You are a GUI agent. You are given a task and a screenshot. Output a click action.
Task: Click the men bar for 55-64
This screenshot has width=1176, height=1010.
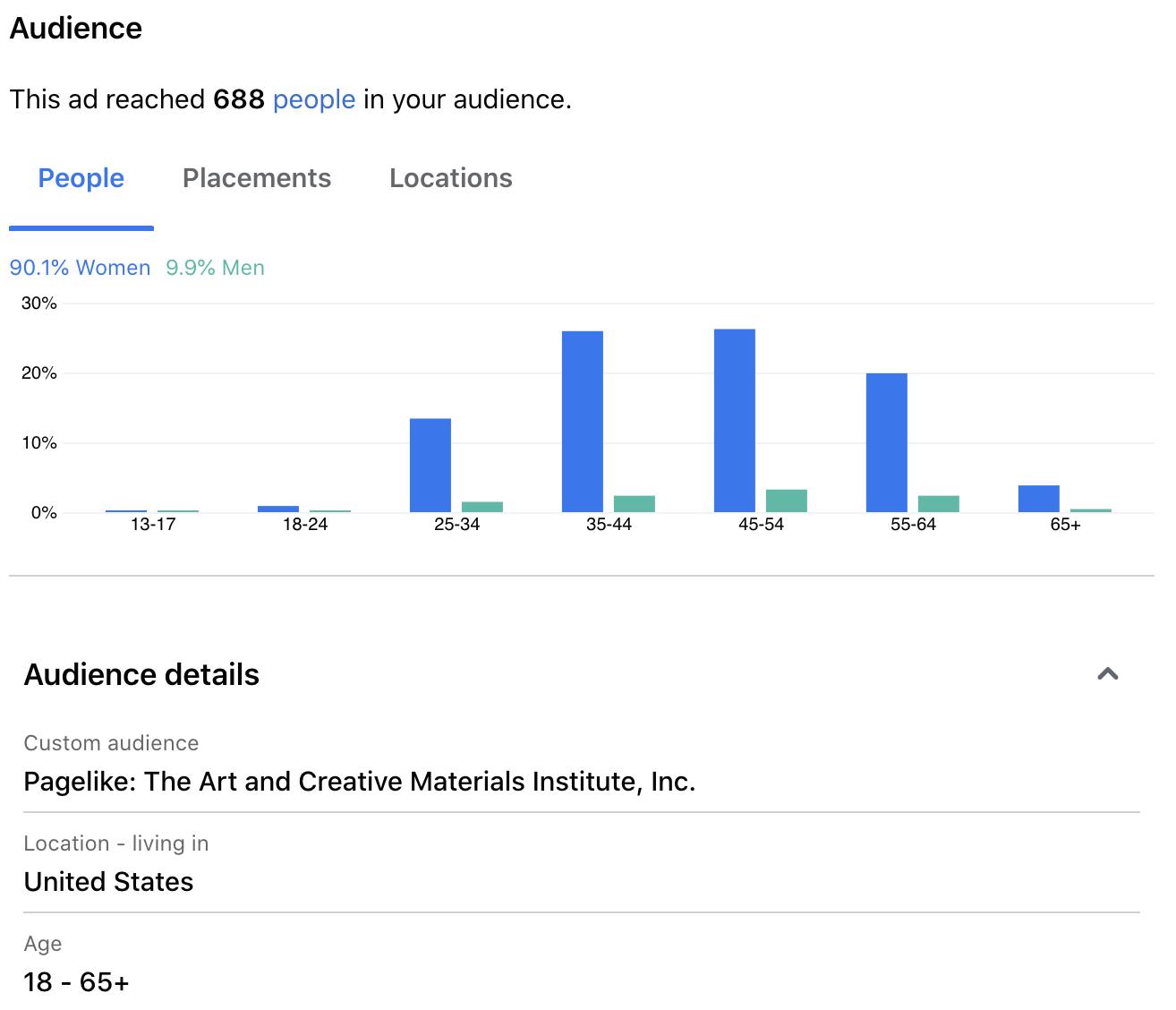tap(939, 504)
